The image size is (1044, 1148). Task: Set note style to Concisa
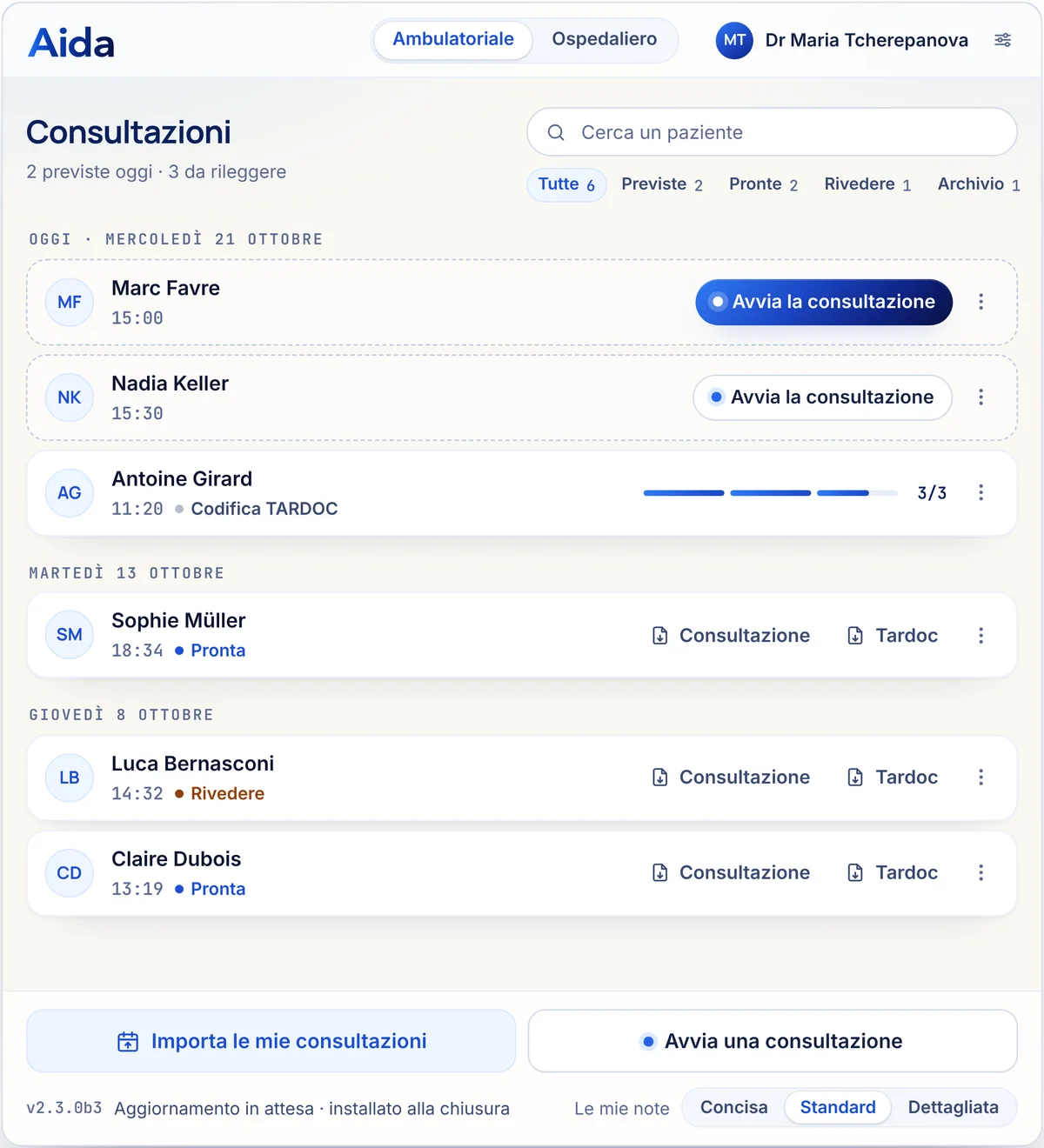733,1108
